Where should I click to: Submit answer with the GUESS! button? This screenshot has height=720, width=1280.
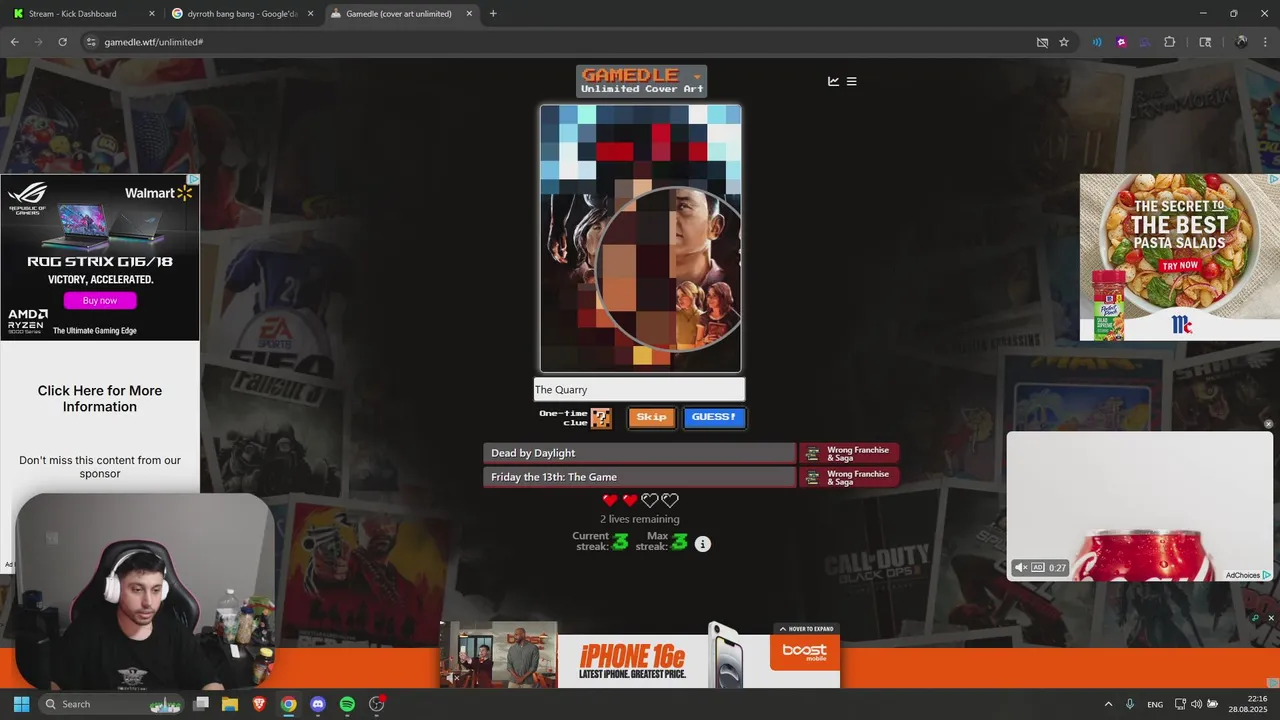point(714,417)
